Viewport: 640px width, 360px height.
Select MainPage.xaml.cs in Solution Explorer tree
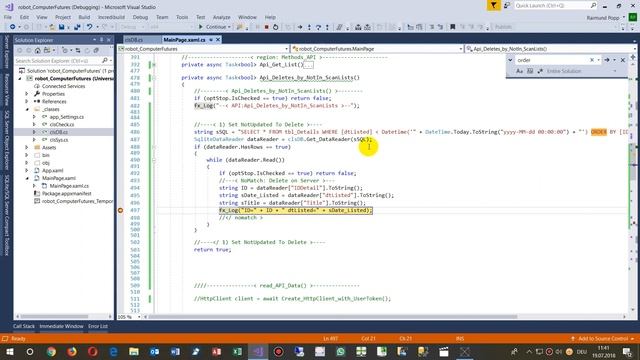[x=69, y=186]
